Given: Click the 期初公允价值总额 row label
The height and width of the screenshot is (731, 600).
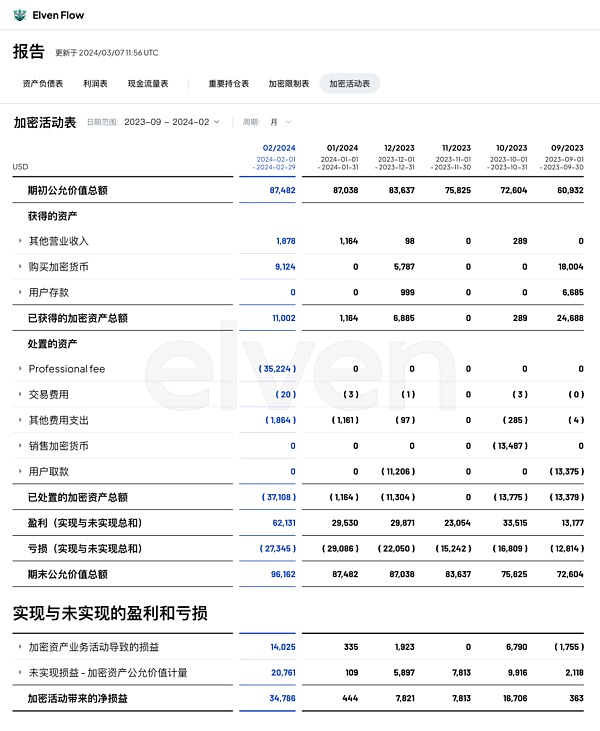Looking at the screenshot, I should [68, 190].
